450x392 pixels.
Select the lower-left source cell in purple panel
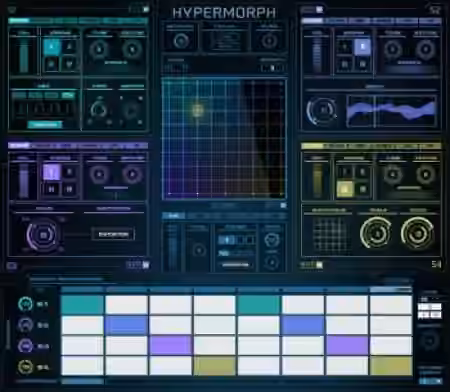[52, 189]
